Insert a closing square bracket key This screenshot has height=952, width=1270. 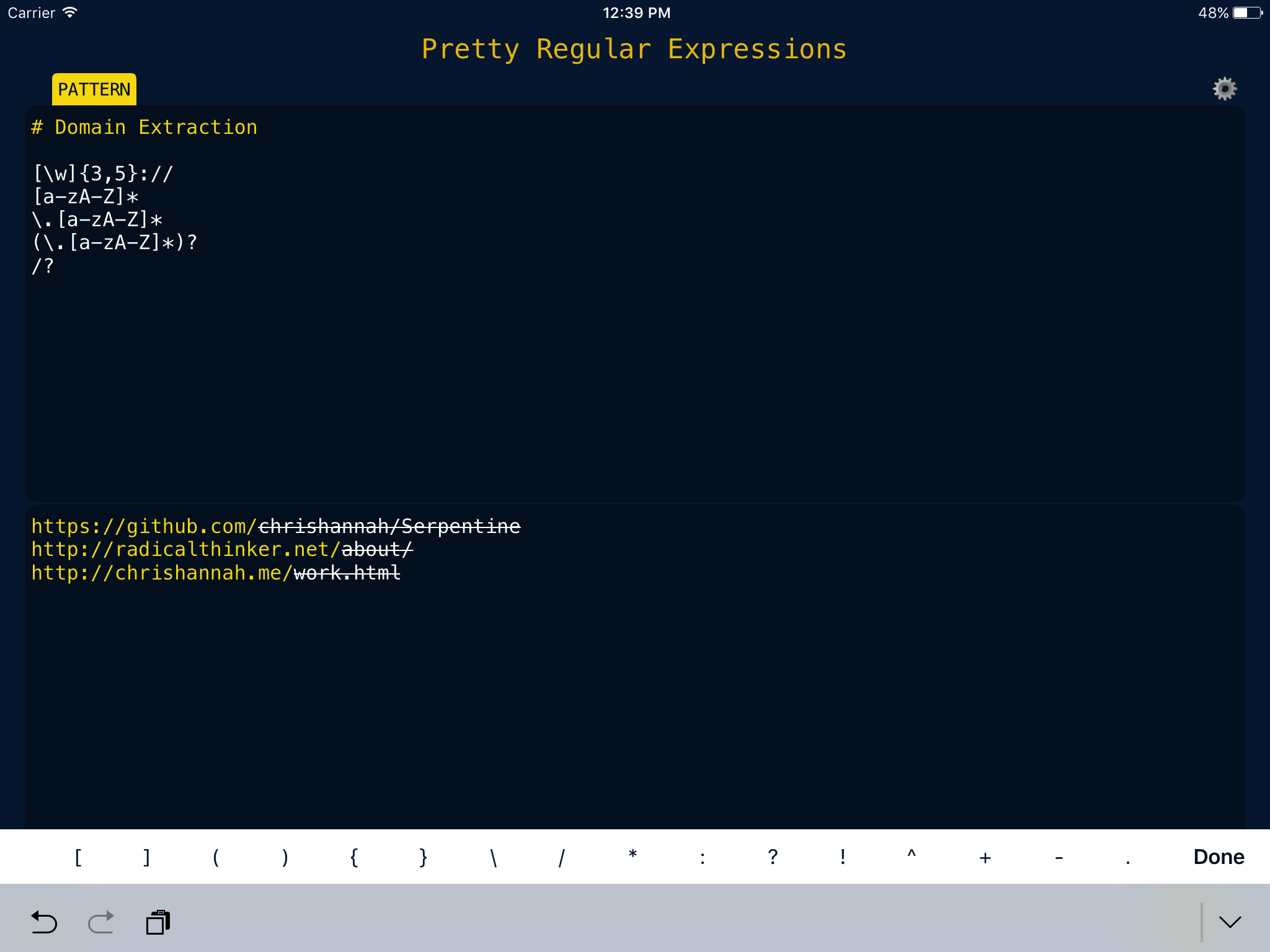(x=146, y=857)
